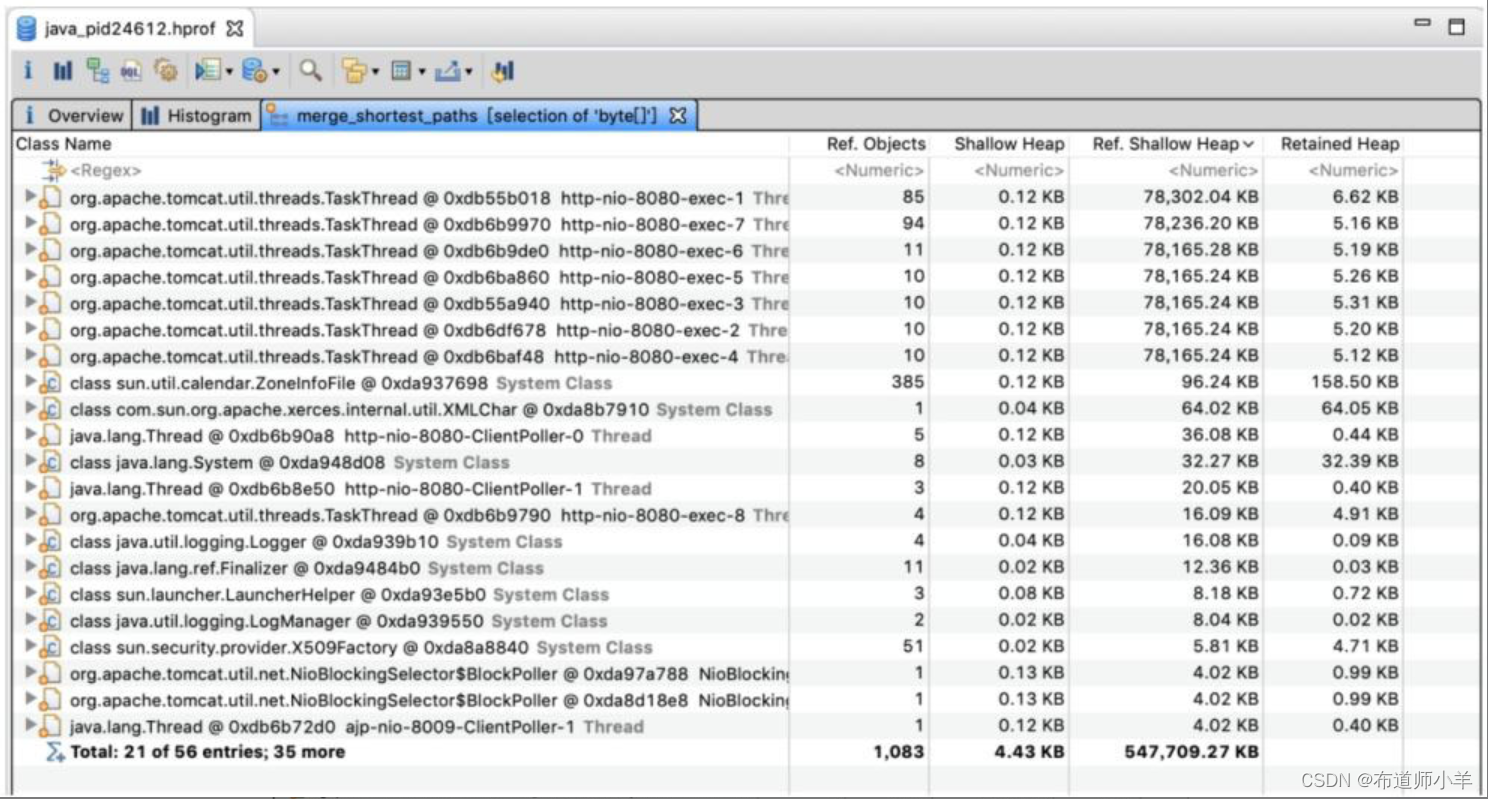The height and width of the screenshot is (799, 1488).
Task: Select the java_pid24612.hprof editor tab
Action: pos(130,29)
